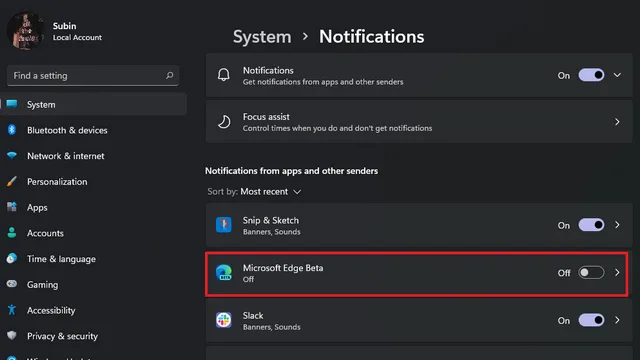Toggle Snip & Sketch notifications off

click(x=591, y=225)
